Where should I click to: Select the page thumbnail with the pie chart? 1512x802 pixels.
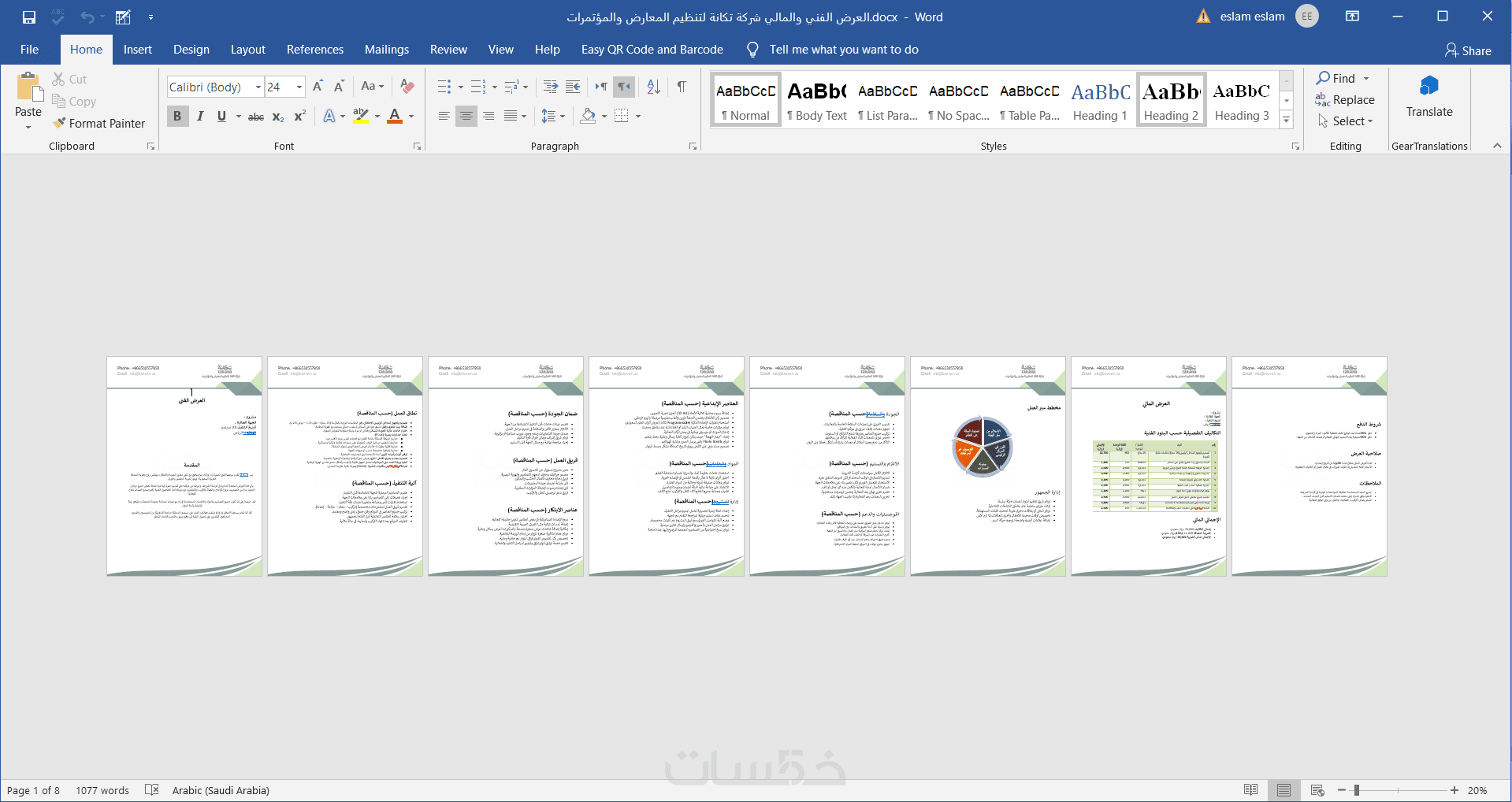click(988, 466)
